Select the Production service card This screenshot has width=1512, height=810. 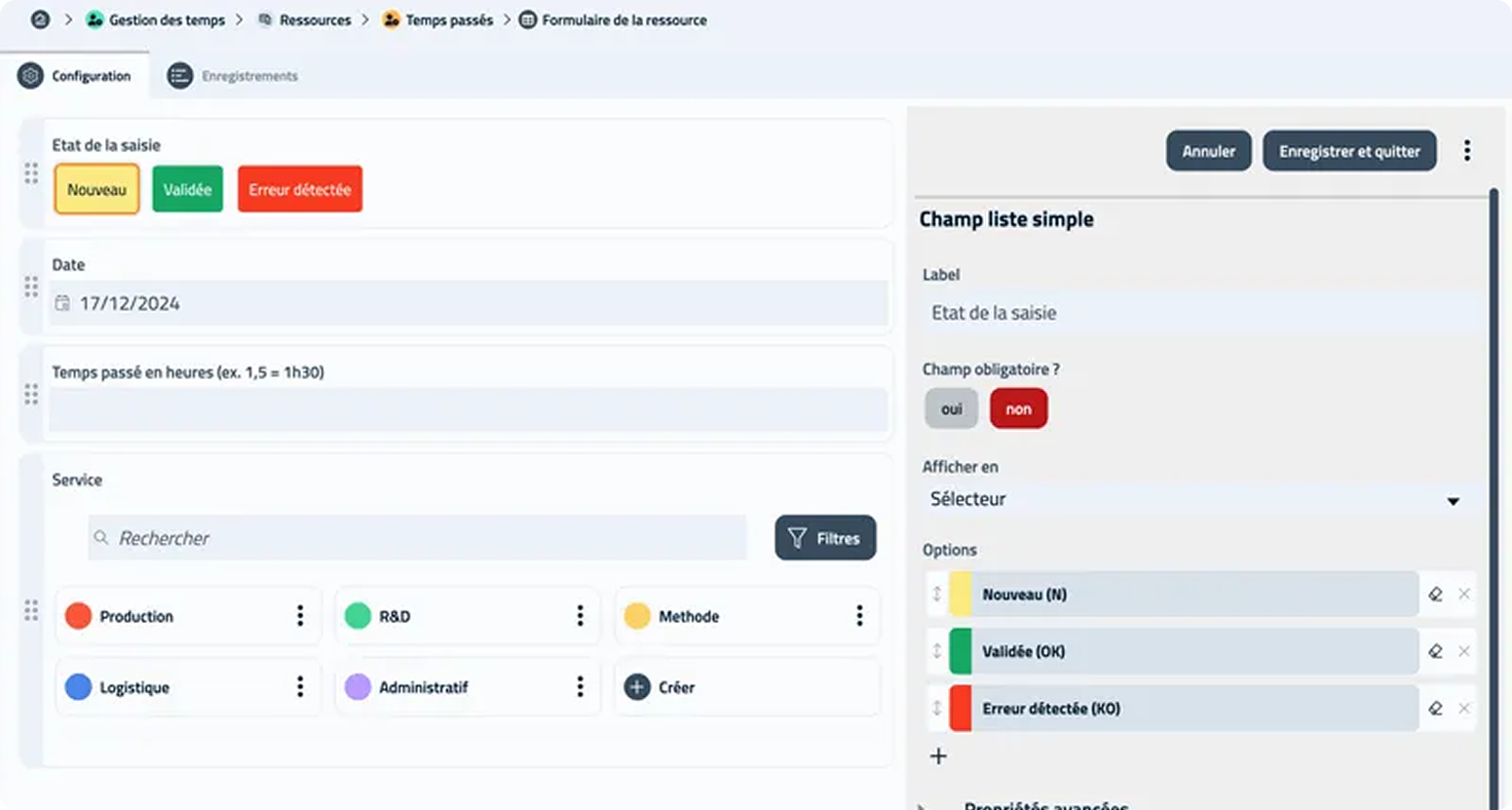[x=188, y=616]
